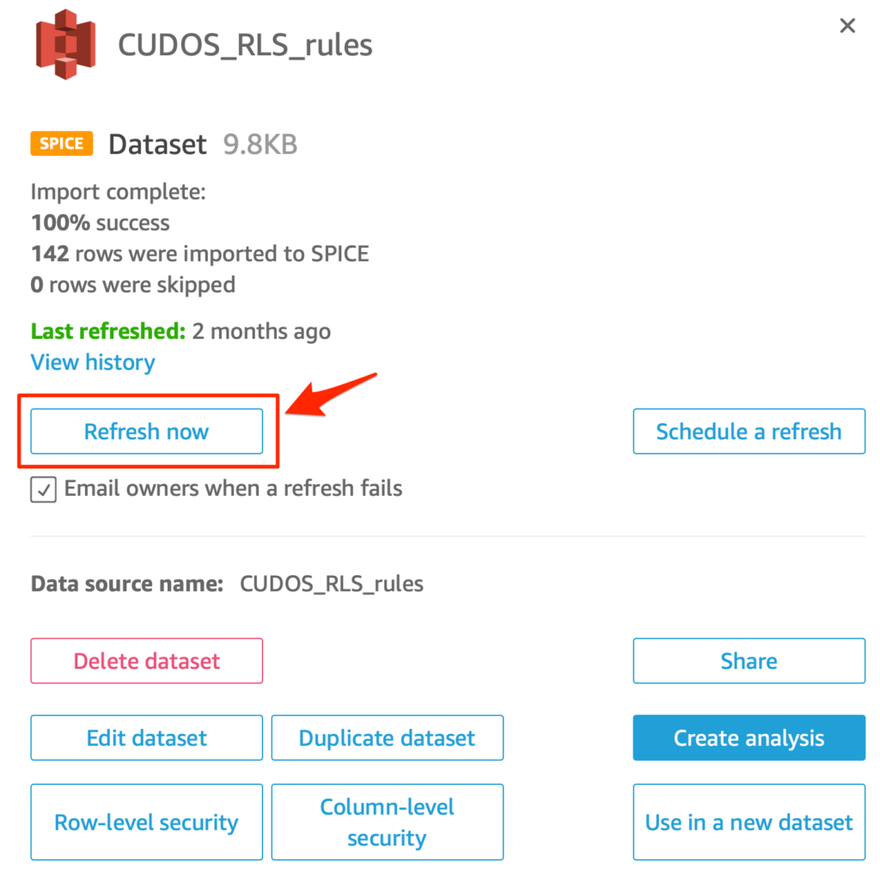Viewport: 880px width, 870px height.
Task: Click the Delete dataset button
Action: 146,661
